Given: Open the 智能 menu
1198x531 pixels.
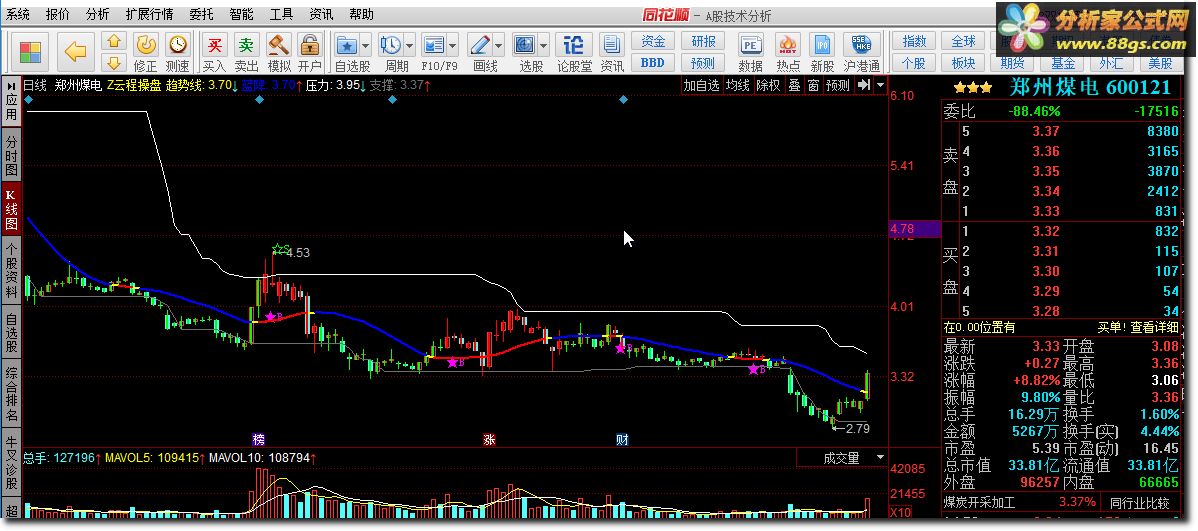Looking at the screenshot, I should pyautogui.click(x=241, y=15).
